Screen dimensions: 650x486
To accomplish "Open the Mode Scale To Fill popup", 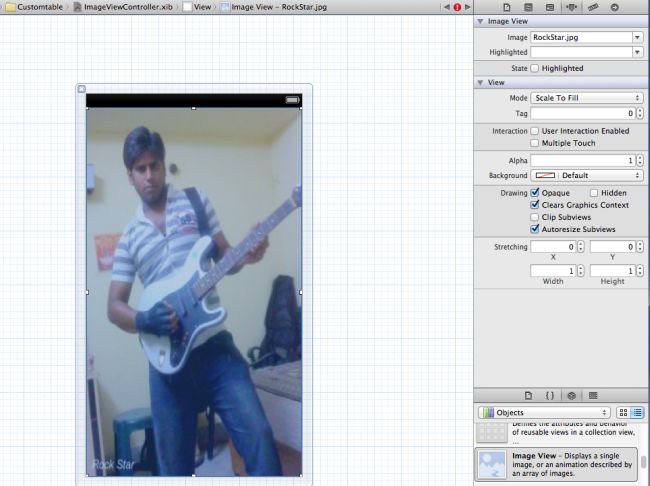I will click(587, 98).
